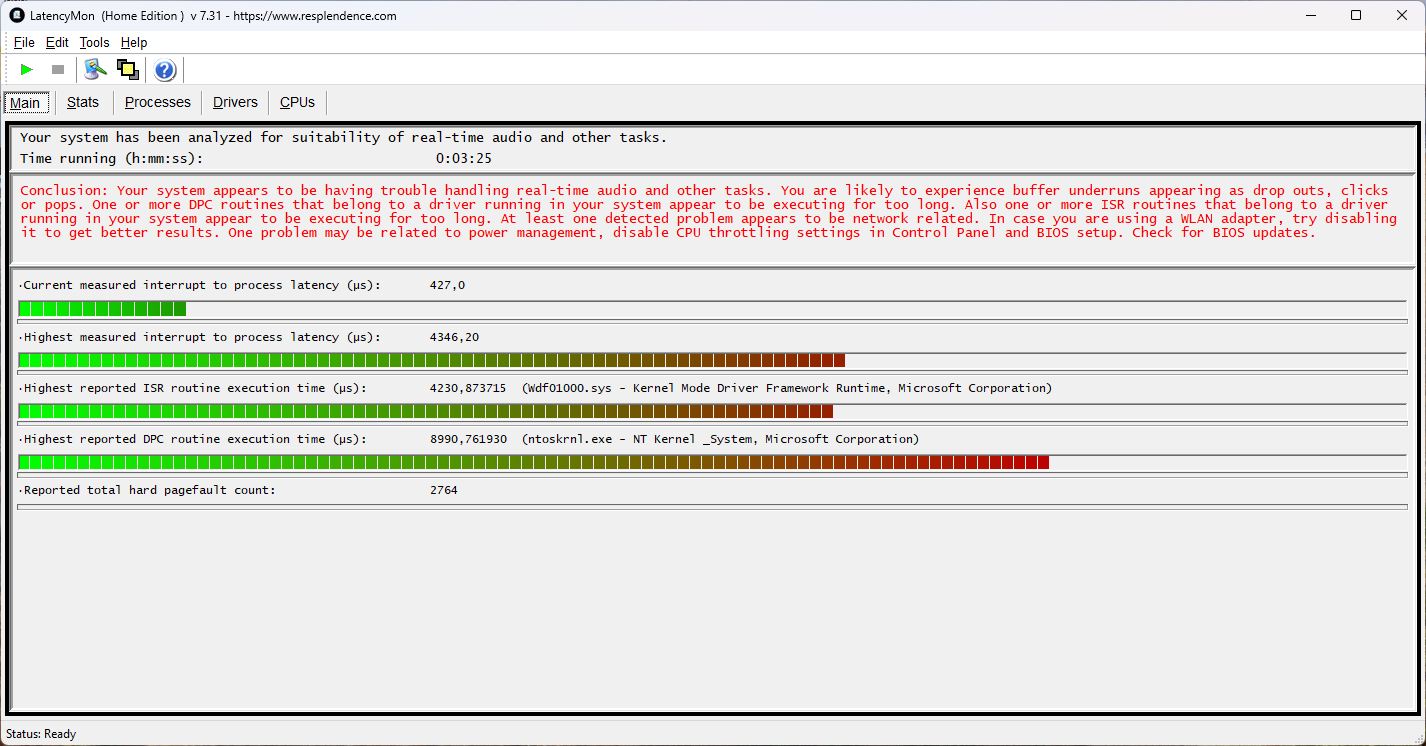
Task: Start the latency monitor with green play button
Action: [27, 69]
